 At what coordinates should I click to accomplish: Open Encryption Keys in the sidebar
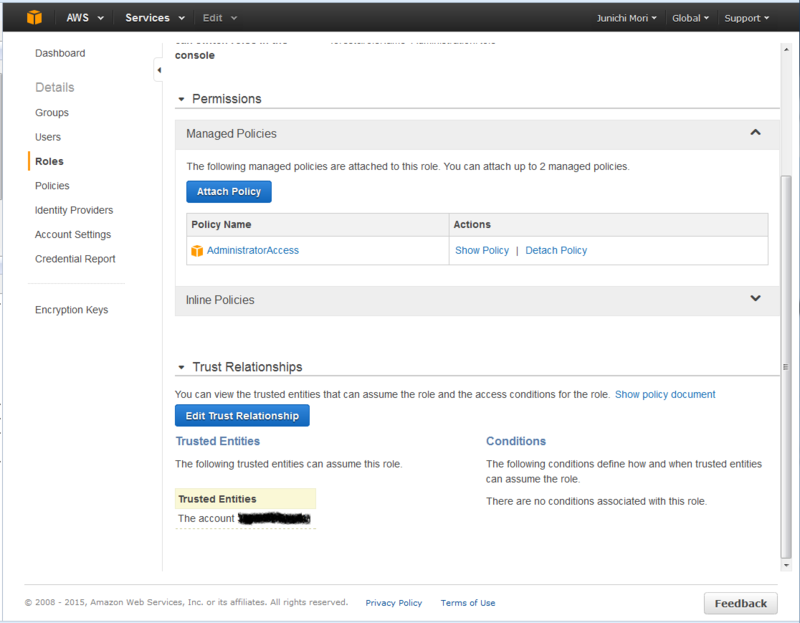(71, 310)
